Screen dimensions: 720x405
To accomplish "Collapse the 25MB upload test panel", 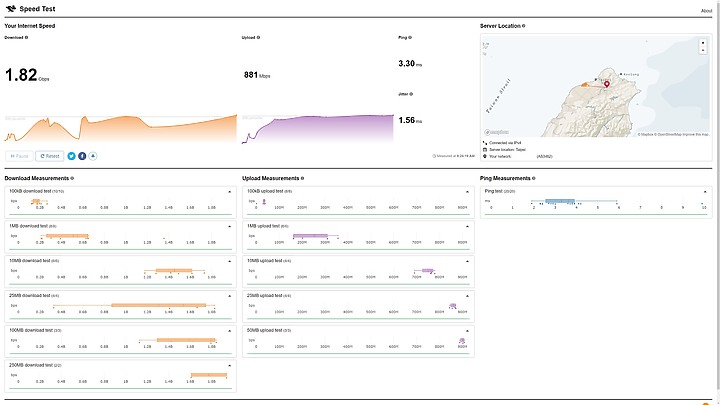I will pos(467,296).
